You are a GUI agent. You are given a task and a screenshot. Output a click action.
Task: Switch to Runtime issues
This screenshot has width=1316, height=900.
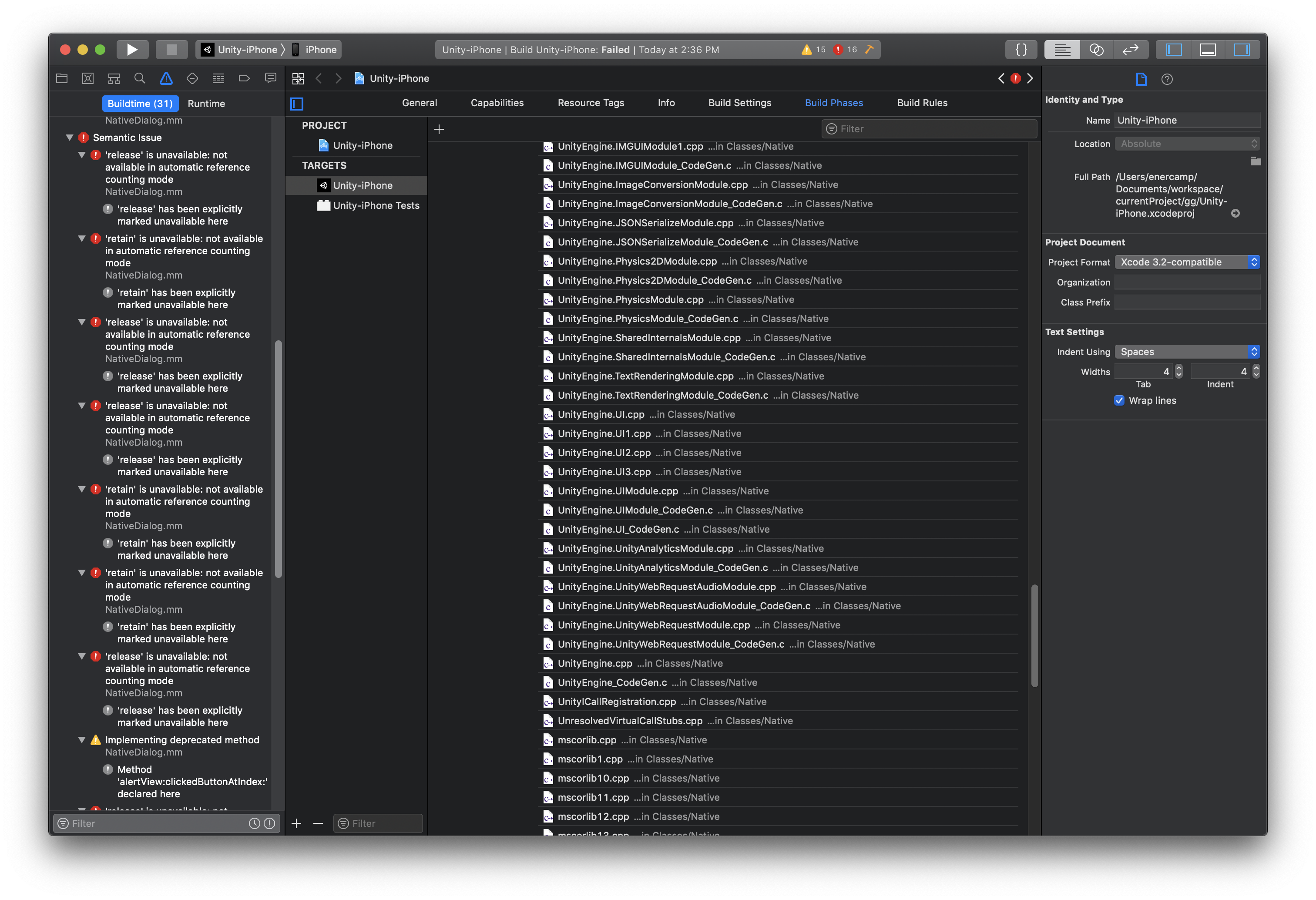[x=206, y=104]
